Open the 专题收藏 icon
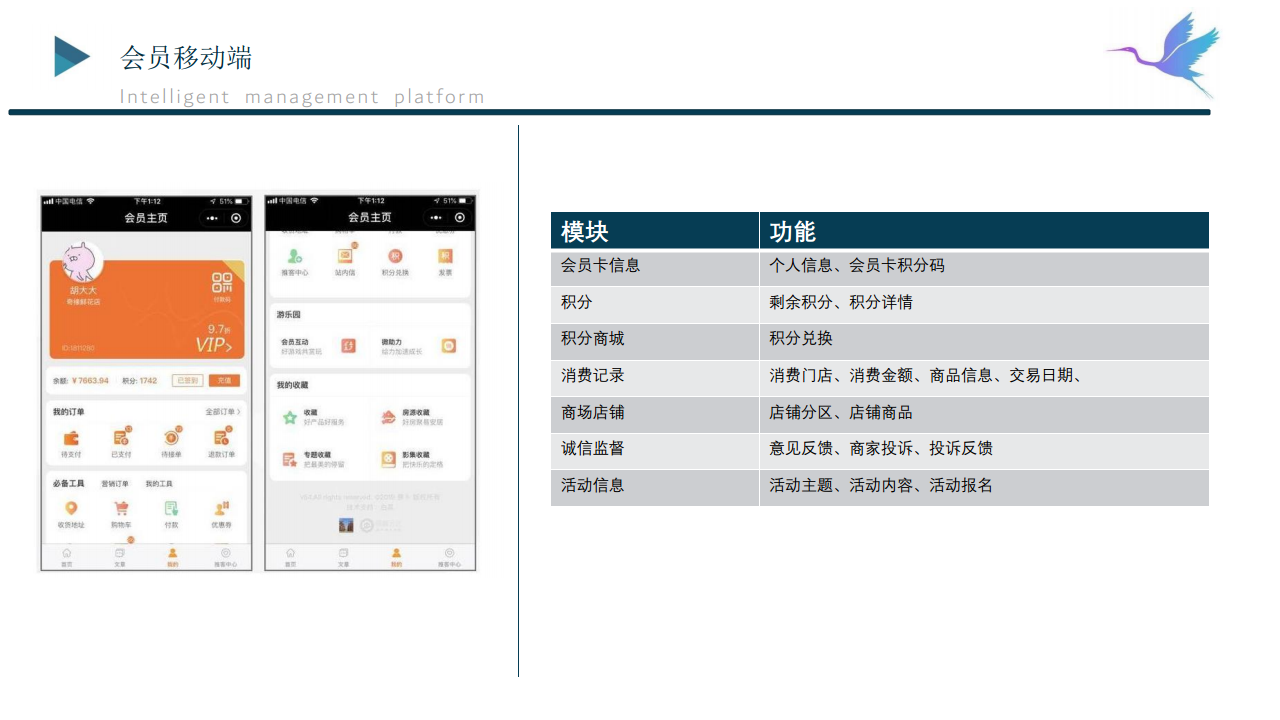 tap(289, 459)
